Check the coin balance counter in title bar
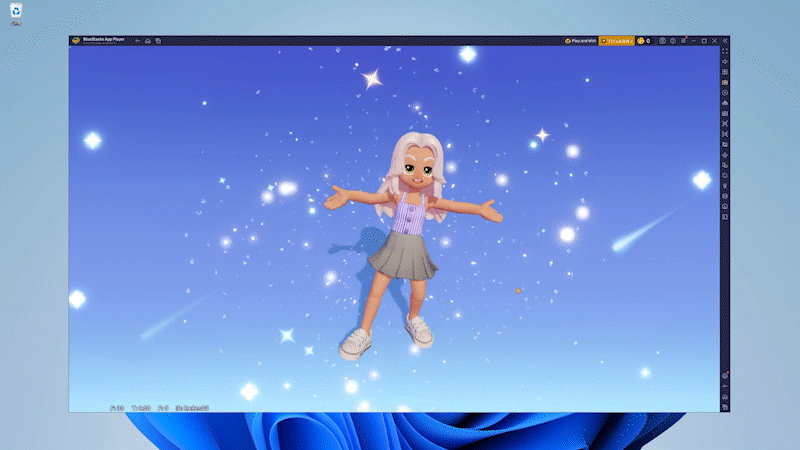This screenshot has width=800, height=450. pos(643,41)
